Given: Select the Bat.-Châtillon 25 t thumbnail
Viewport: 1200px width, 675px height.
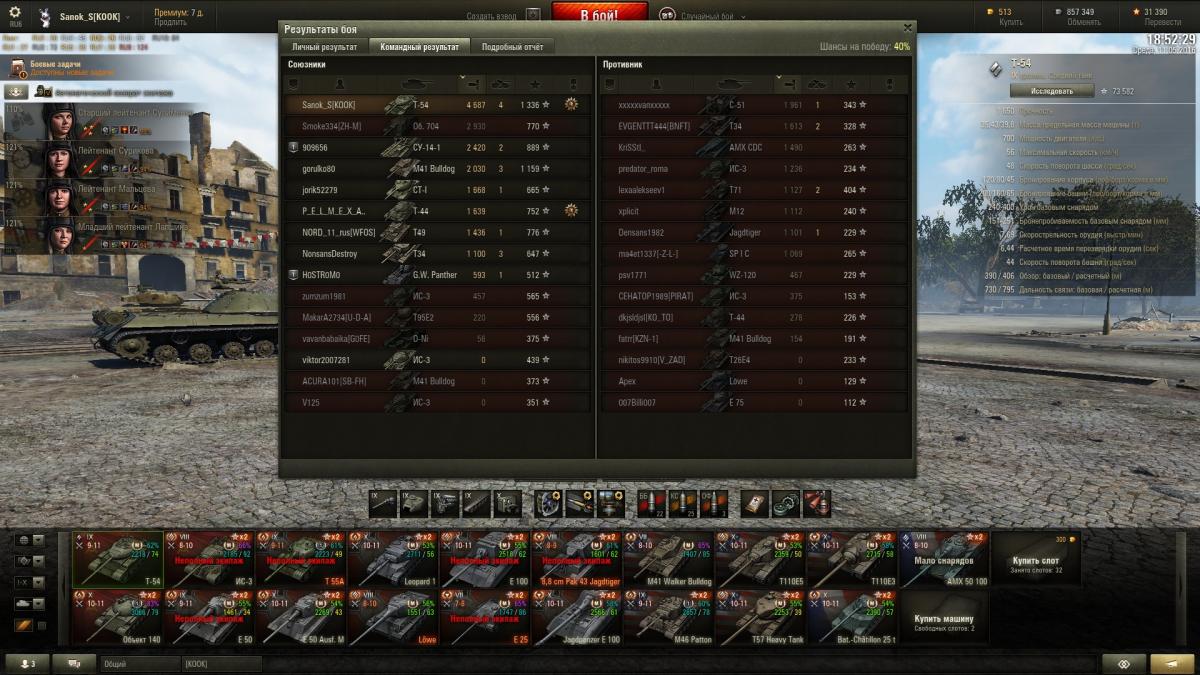Looking at the screenshot, I should pyautogui.click(x=853, y=618).
